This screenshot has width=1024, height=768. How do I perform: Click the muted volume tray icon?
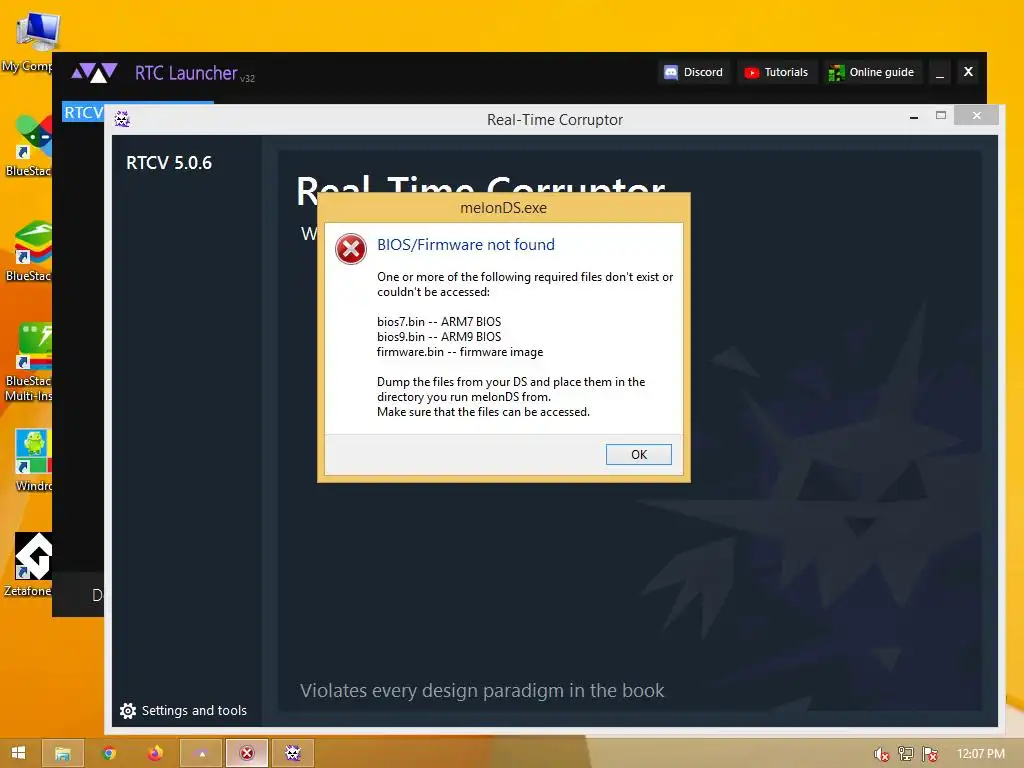(881, 754)
